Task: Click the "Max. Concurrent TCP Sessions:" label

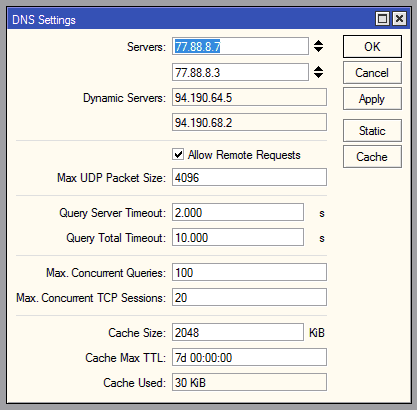Action: [x=91, y=298]
